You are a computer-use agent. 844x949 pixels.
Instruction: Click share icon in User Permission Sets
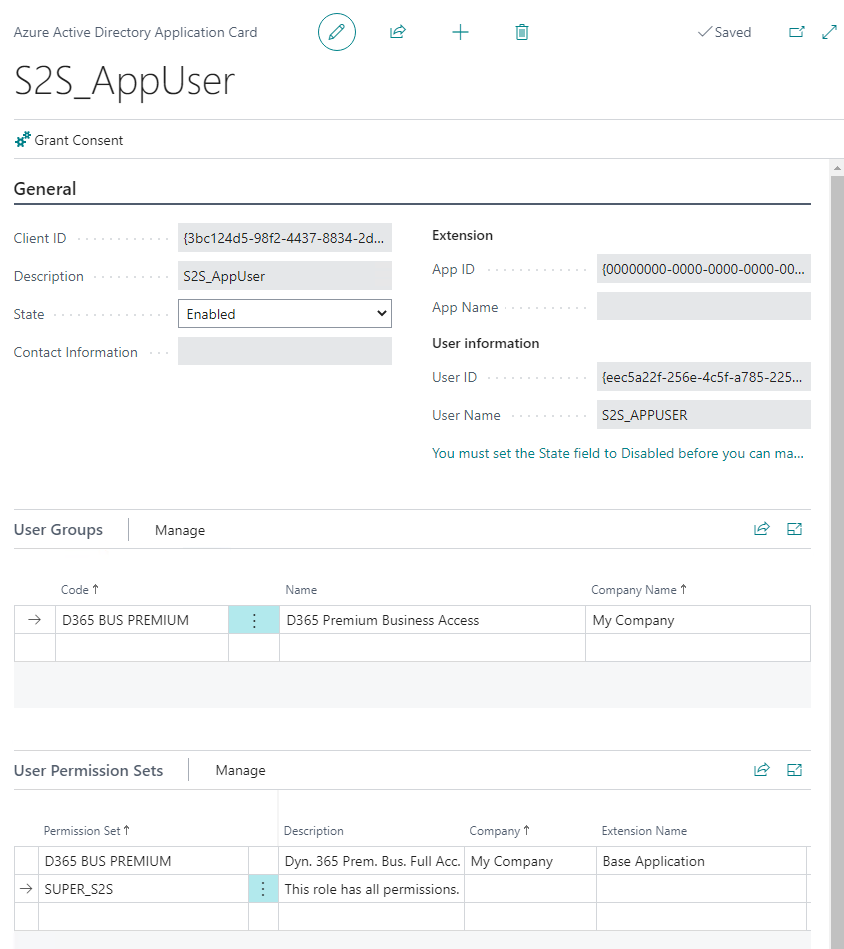(762, 770)
